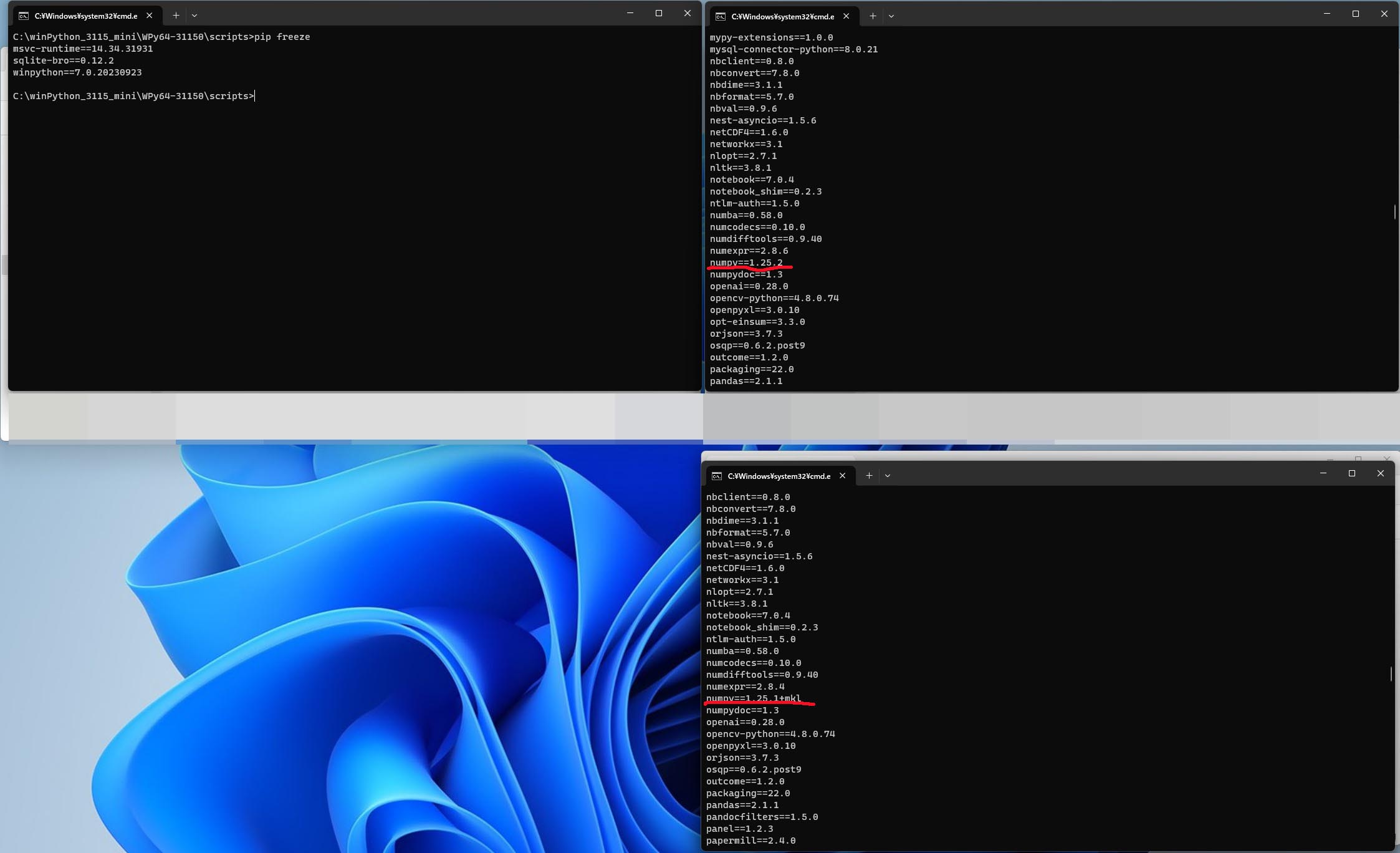Close the cmd.exe tab in the top-right terminal
Image resolution: width=1400 pixels, height=853 pixels.
[846, 16]
